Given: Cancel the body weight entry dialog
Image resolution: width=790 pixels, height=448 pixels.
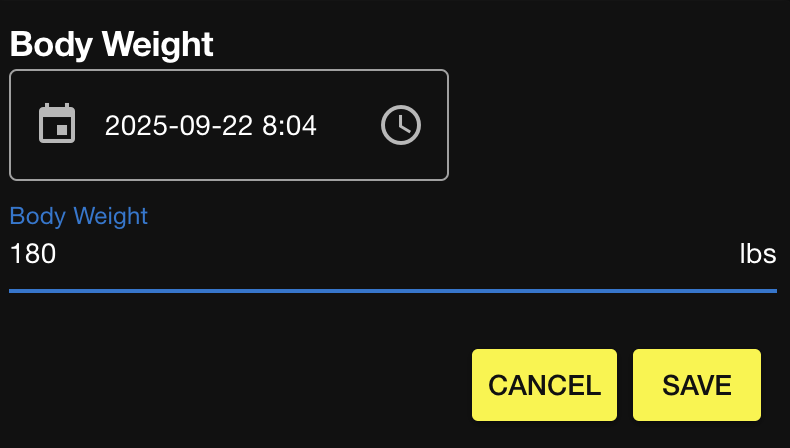Looking at the screenshot, I should click(x=544, y=385).
